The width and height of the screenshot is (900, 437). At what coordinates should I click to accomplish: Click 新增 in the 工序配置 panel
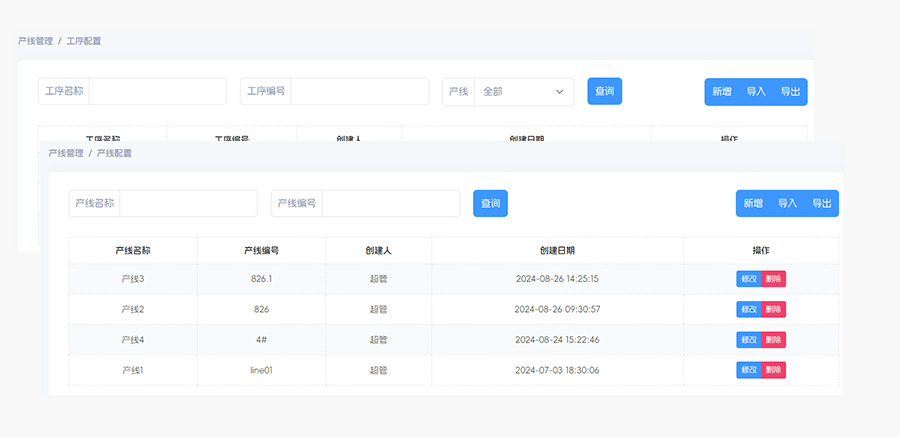click(722, 91)
